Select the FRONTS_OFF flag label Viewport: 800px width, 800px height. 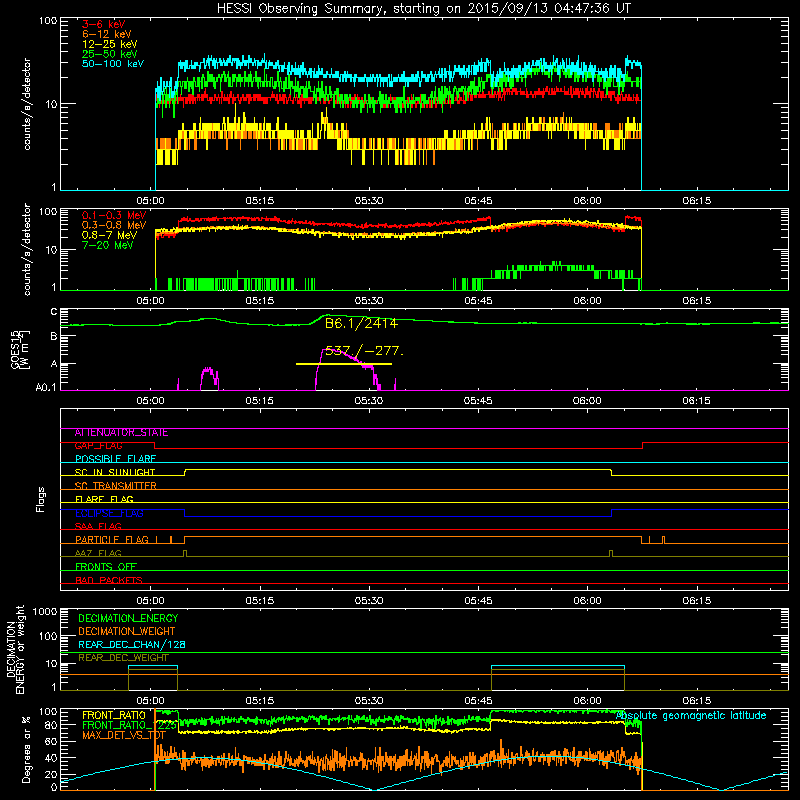(x=106, y=567)
